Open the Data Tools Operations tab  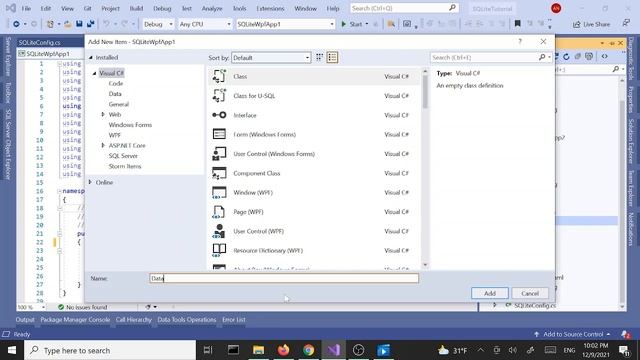click(x=187, y=320)
